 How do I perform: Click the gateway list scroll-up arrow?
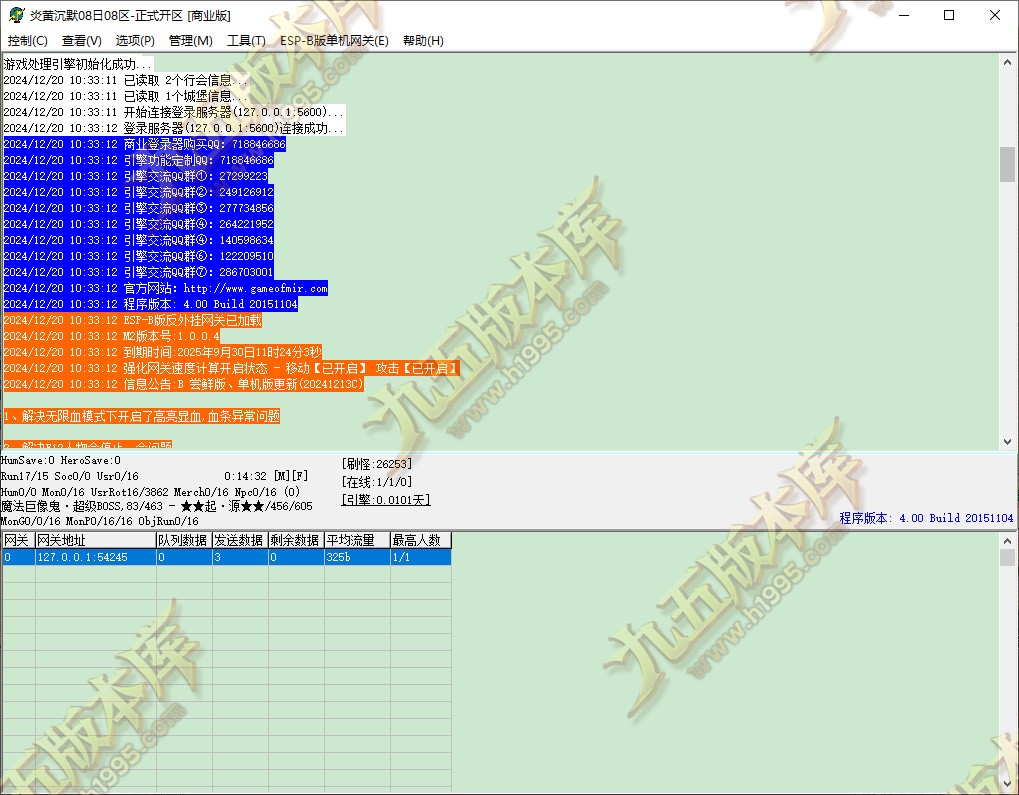pyautogui.click(x=1007, y=541)
